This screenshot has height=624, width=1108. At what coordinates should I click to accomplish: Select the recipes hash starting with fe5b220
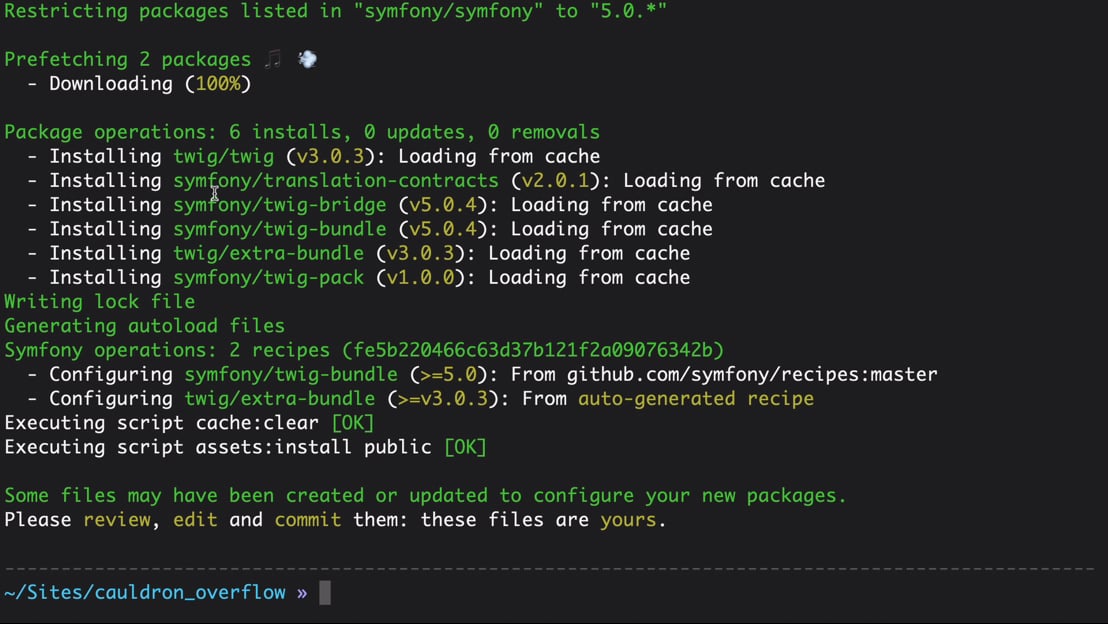(x=532, y=351)
